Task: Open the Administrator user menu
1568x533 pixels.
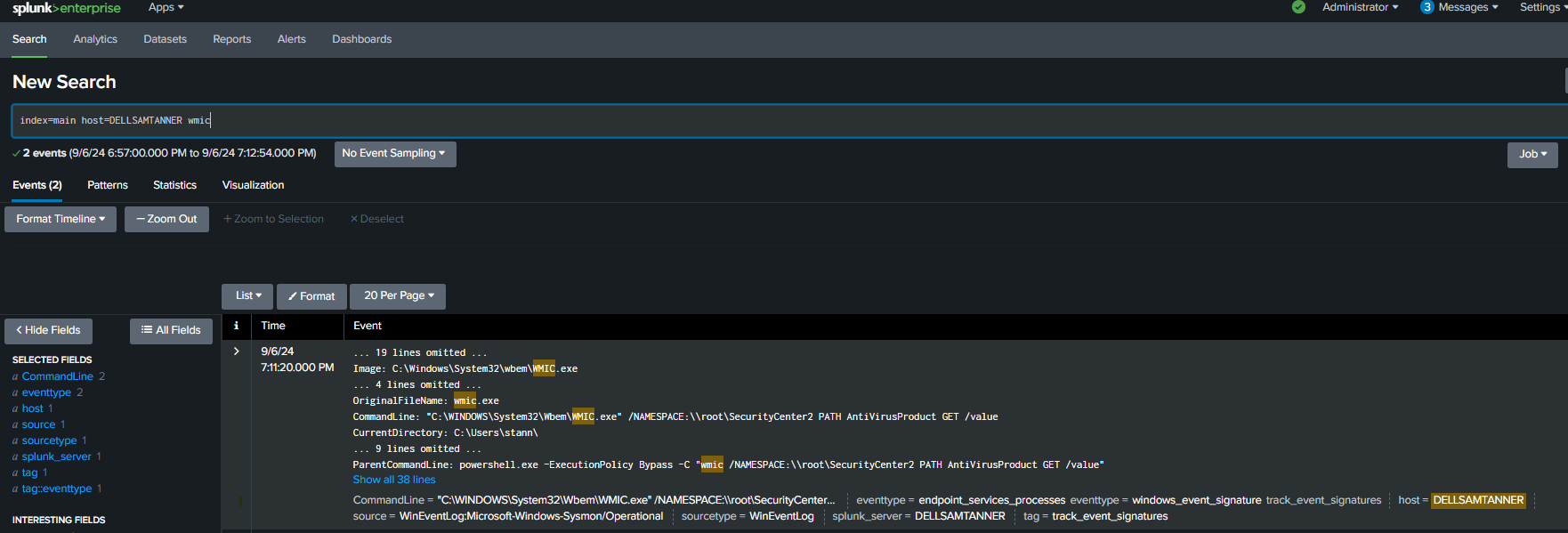Action: (1360, 7)
